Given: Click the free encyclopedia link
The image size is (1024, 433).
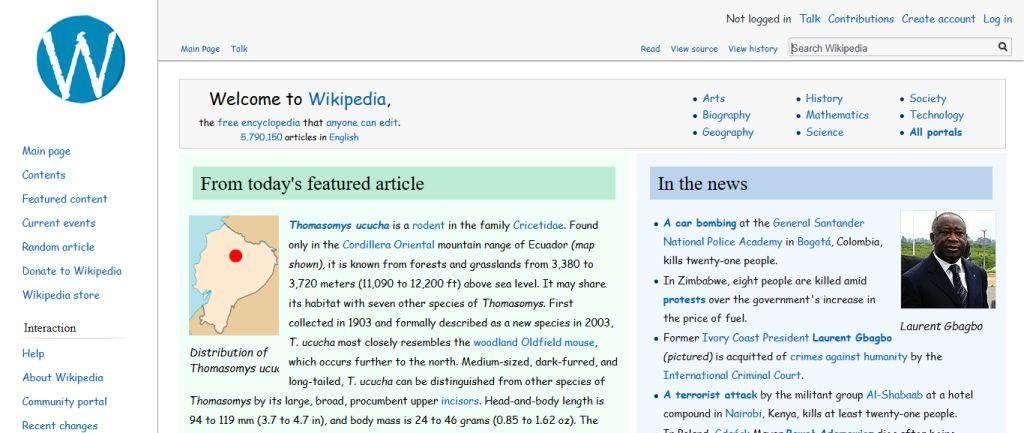Looking at the screenshot, I should tap(259, 123).
